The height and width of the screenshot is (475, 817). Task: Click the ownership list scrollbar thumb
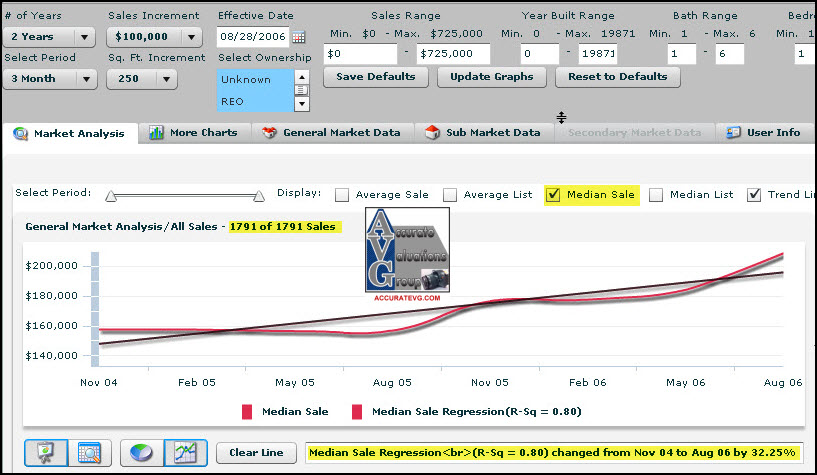[302, 90]
